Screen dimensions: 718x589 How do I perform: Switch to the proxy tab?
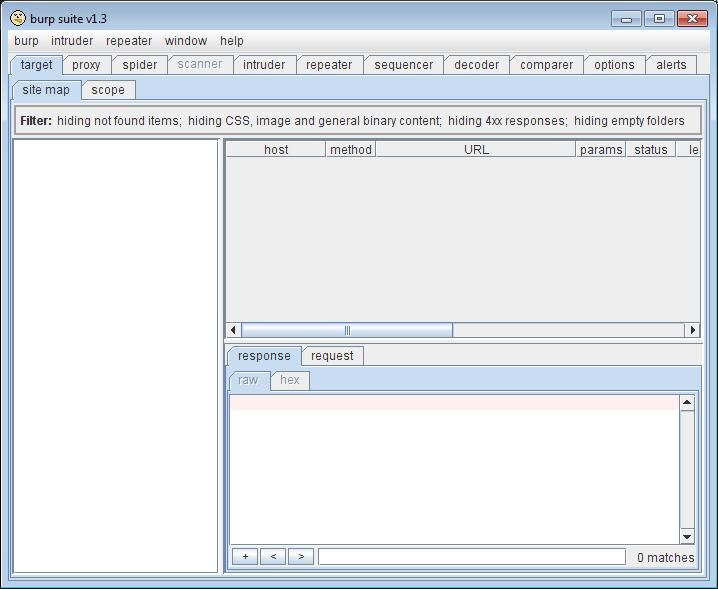pyautogui.click(x=86, y=65)
